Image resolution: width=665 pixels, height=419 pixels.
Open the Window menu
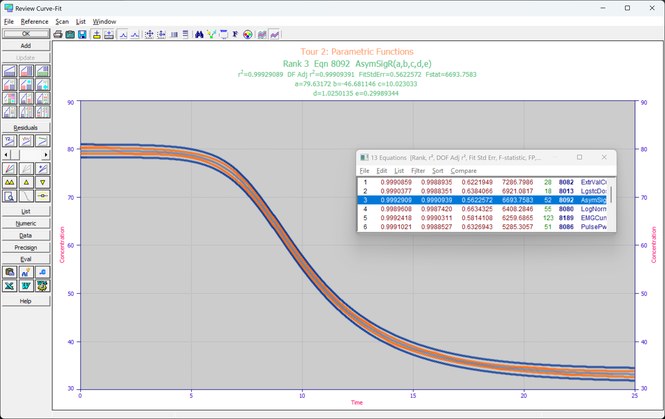coord(104,22)
